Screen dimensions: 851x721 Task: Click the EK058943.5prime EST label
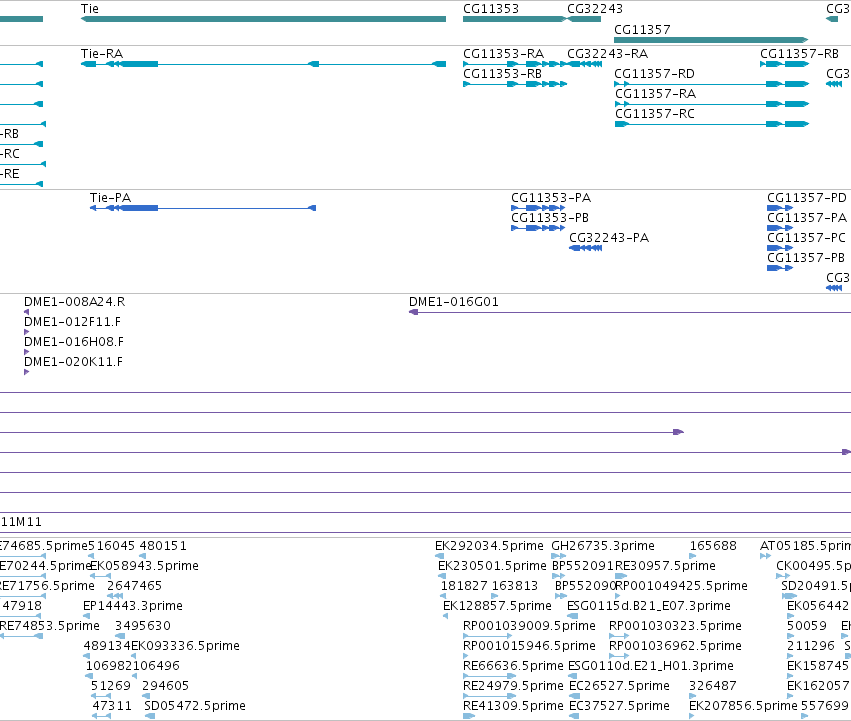tap(144, 566)
